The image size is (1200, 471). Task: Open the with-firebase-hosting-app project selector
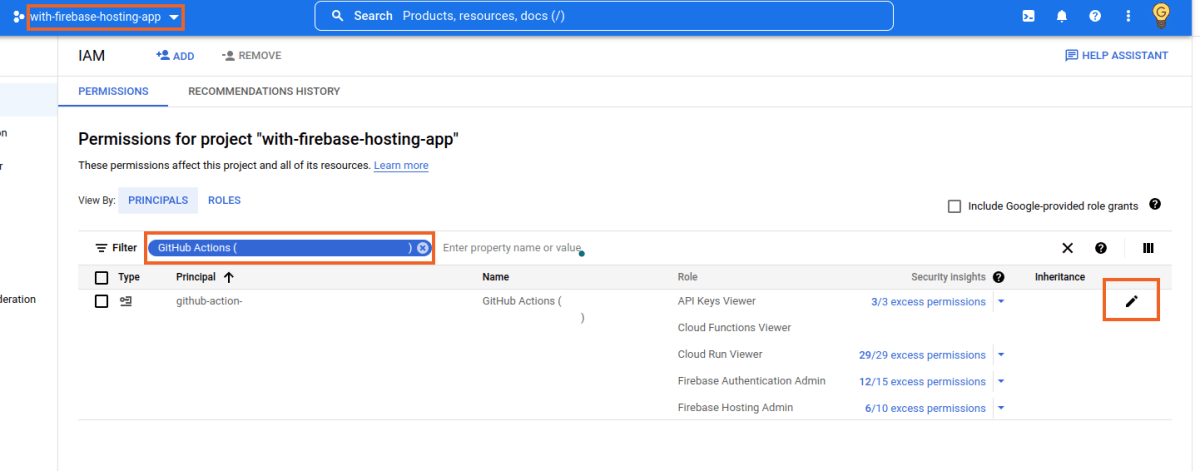click(x=104, y=17)
